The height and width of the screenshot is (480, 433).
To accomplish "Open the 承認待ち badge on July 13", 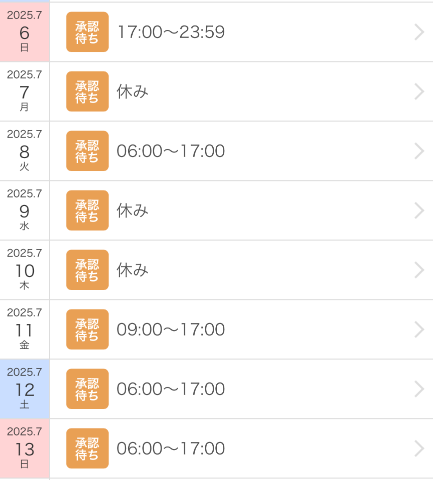I will click(x=87, y=448).
